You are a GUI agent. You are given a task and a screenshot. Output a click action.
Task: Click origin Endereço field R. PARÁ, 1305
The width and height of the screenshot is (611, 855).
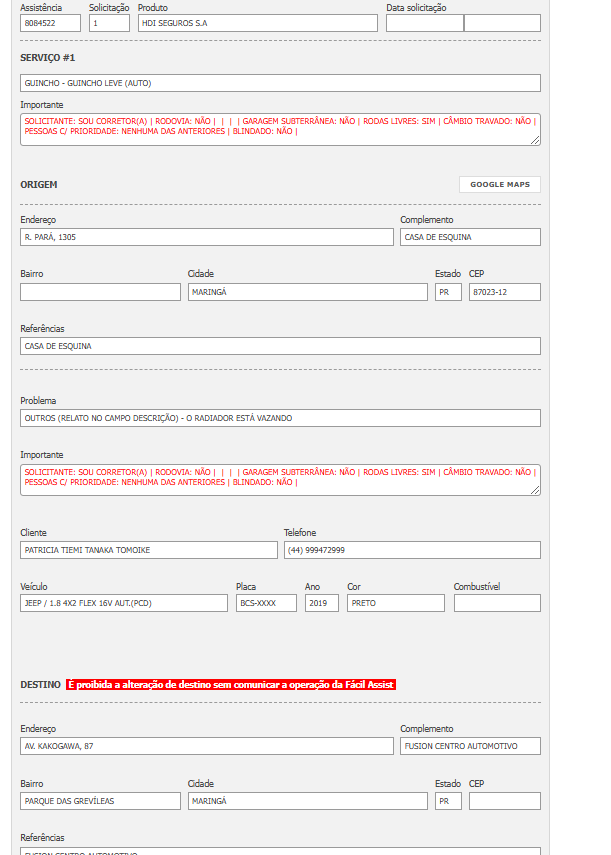(207, 237)
